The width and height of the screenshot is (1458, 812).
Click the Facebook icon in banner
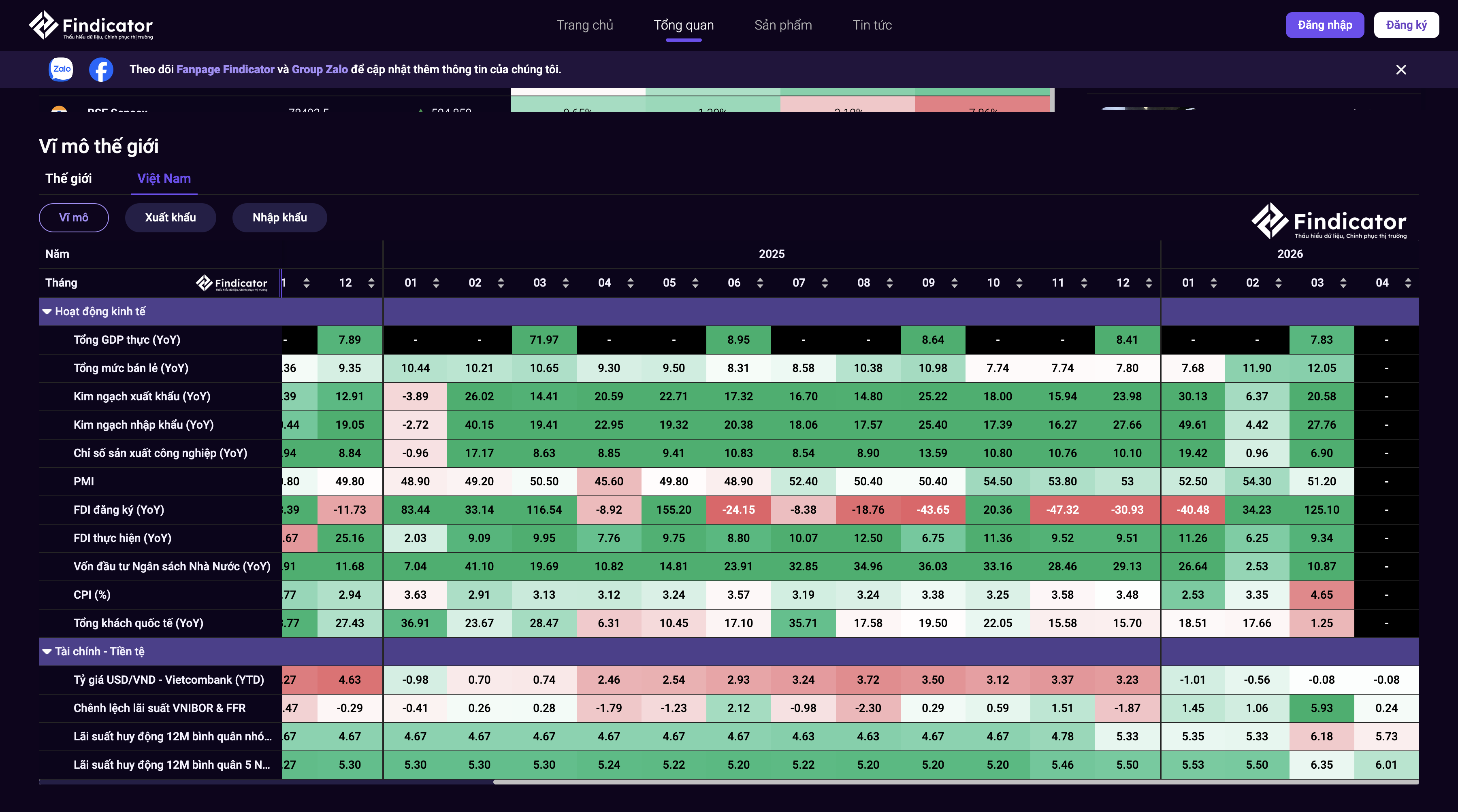101,70
